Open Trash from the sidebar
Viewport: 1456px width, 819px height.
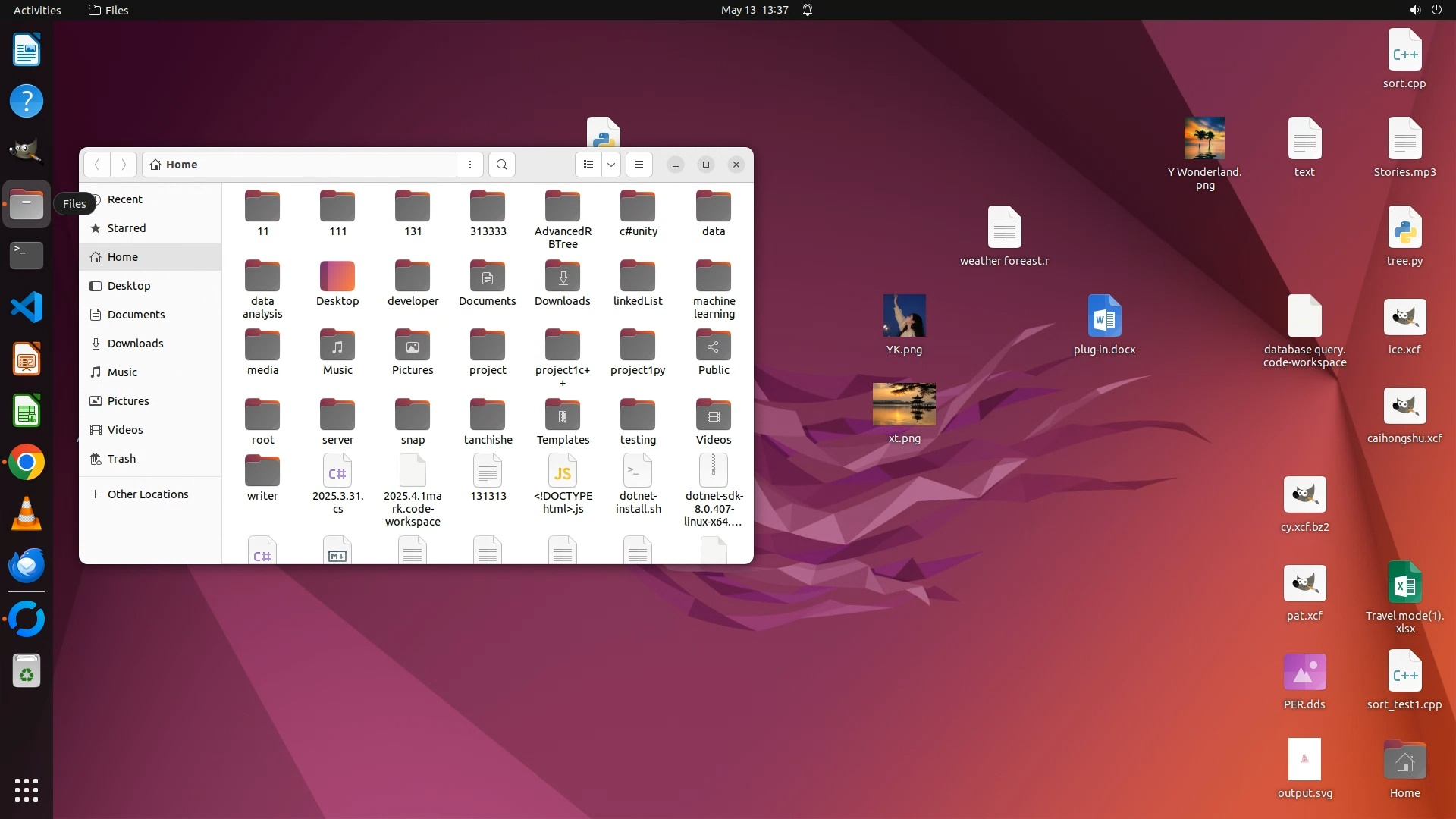click(x=121, y=459)
